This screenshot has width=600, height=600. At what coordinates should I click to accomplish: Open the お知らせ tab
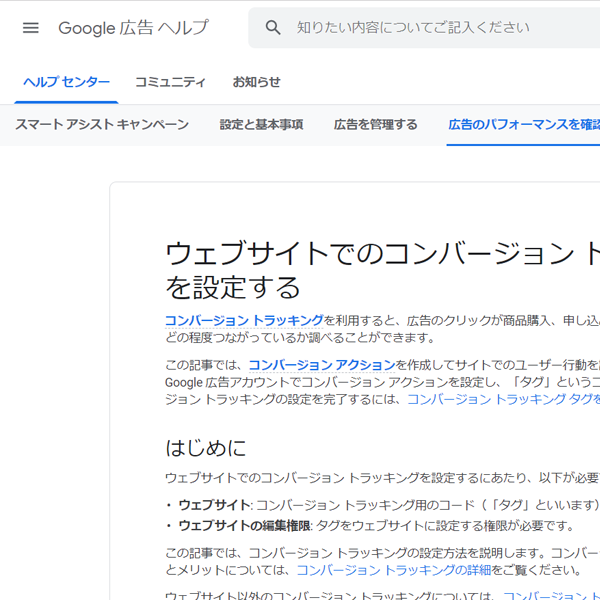point(256,82)
